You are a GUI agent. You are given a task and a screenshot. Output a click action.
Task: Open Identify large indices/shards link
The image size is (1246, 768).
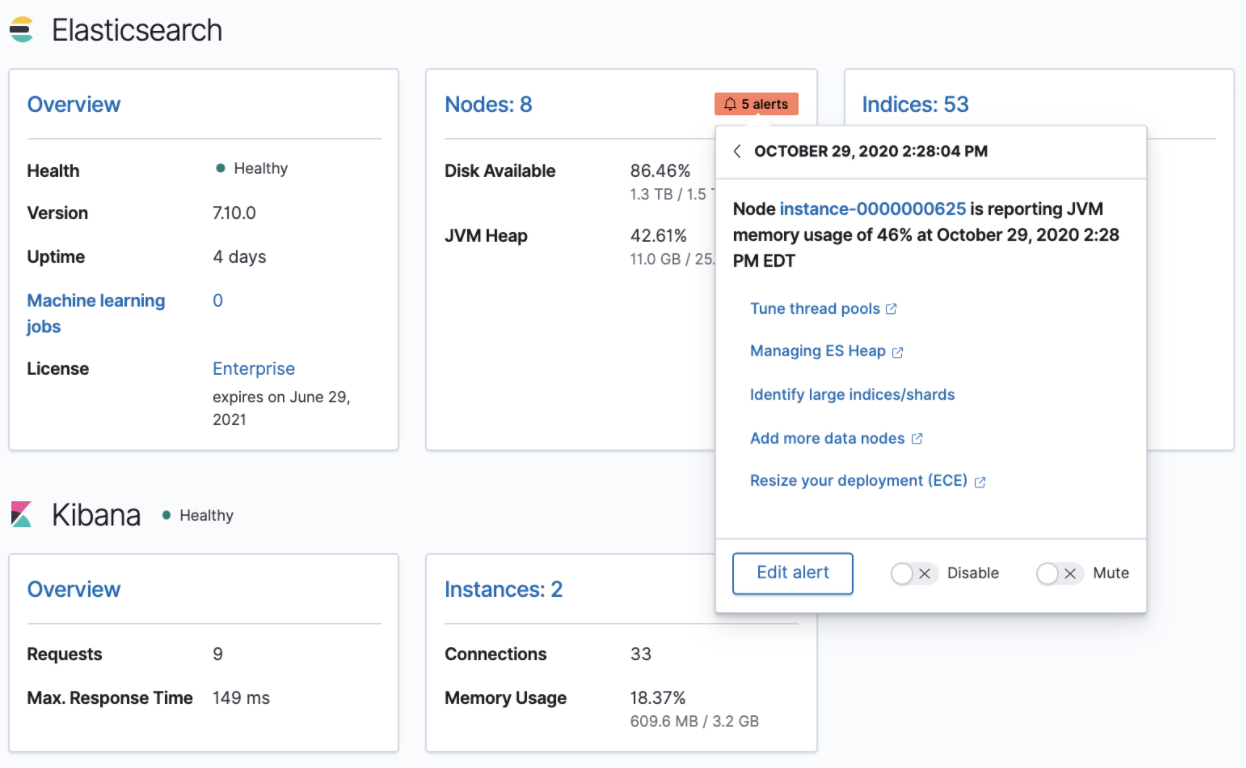852,395
